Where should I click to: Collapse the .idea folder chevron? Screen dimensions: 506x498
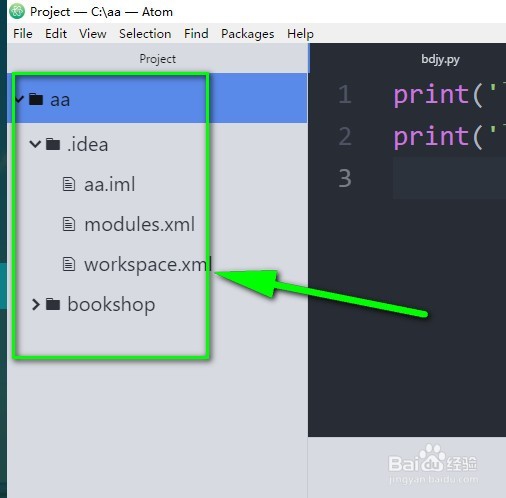click(x=35, y=144)
